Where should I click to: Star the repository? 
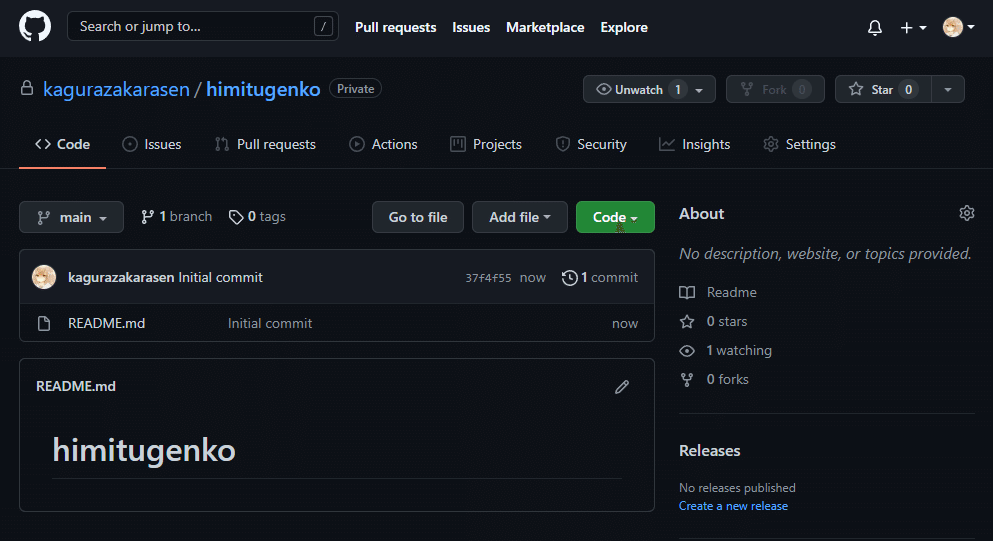pyautogui.click(x=883, y=89)
